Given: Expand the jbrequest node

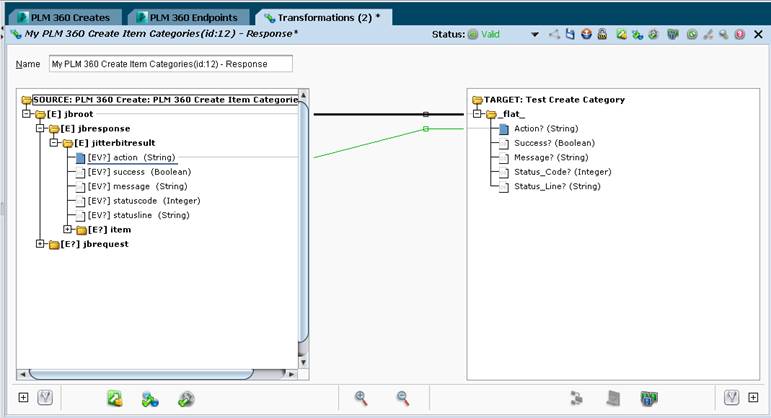Looking at the screenshot, I should [40, 244].
